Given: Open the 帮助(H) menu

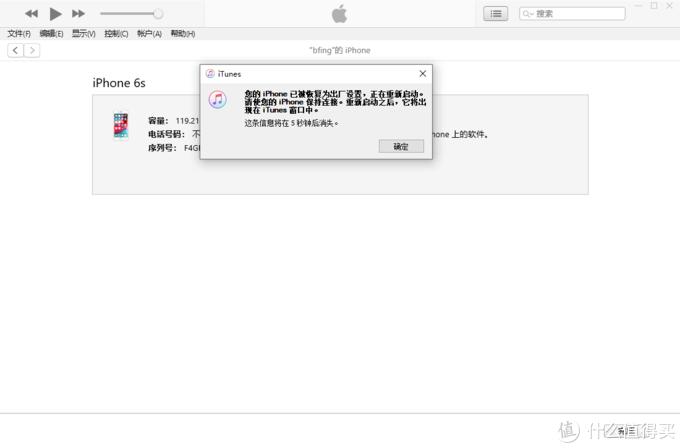Looking at the screenshot, I should pyautogui.click(x=183, y=34).
